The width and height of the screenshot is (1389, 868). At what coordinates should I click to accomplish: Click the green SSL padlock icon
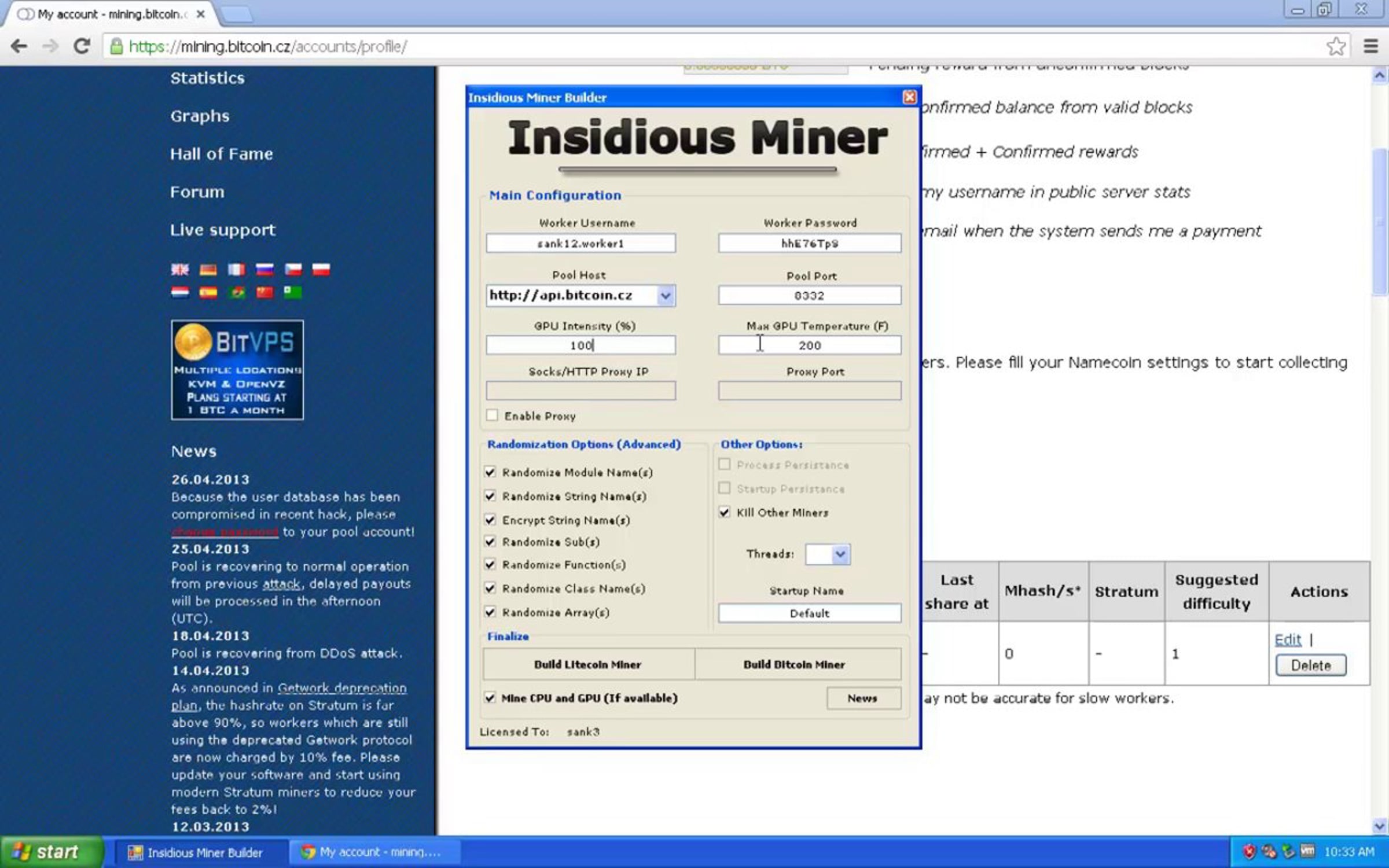116,46
